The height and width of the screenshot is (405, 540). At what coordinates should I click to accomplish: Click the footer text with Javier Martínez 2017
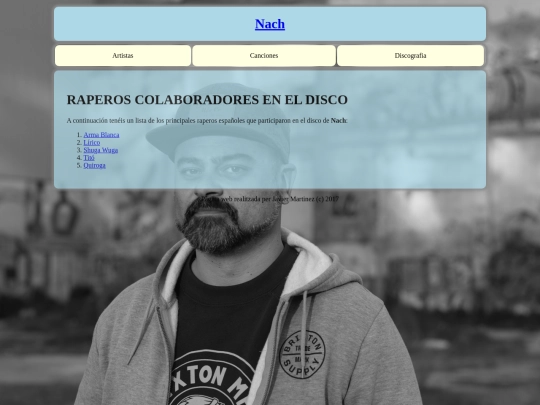[270, 199]
